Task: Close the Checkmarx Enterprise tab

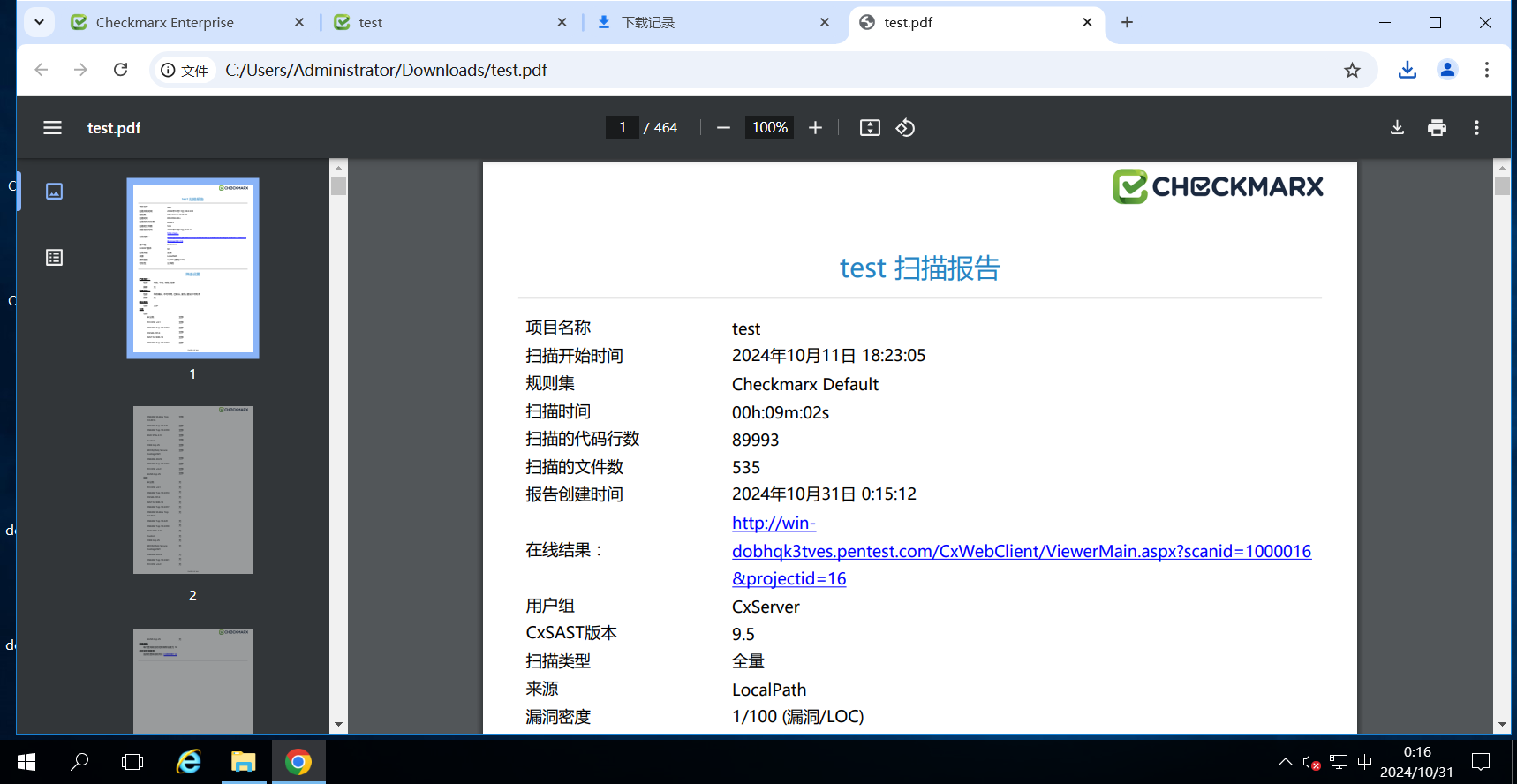Action: coord(299,22)
